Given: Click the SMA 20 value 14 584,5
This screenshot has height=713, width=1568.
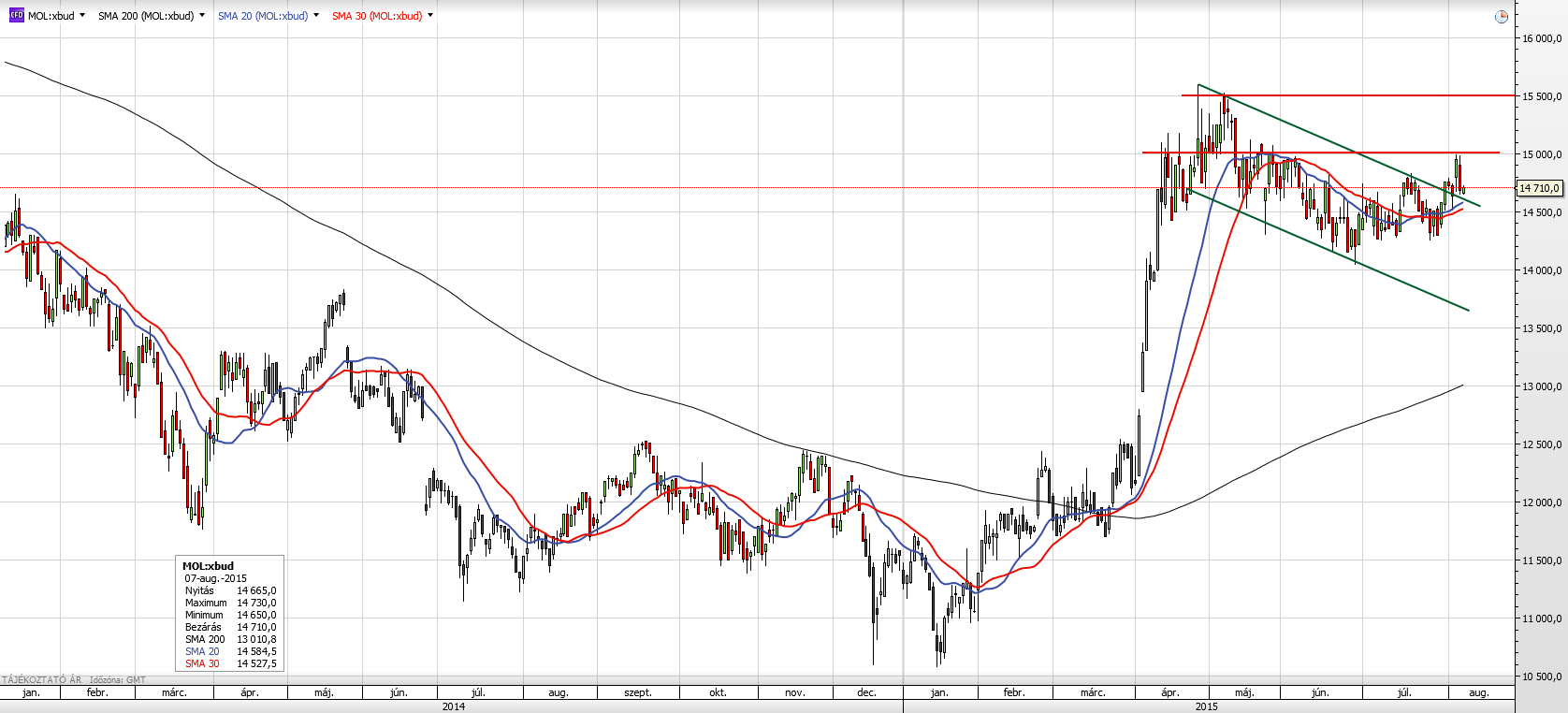Looking at the screenshot, I should pos(256,651).
